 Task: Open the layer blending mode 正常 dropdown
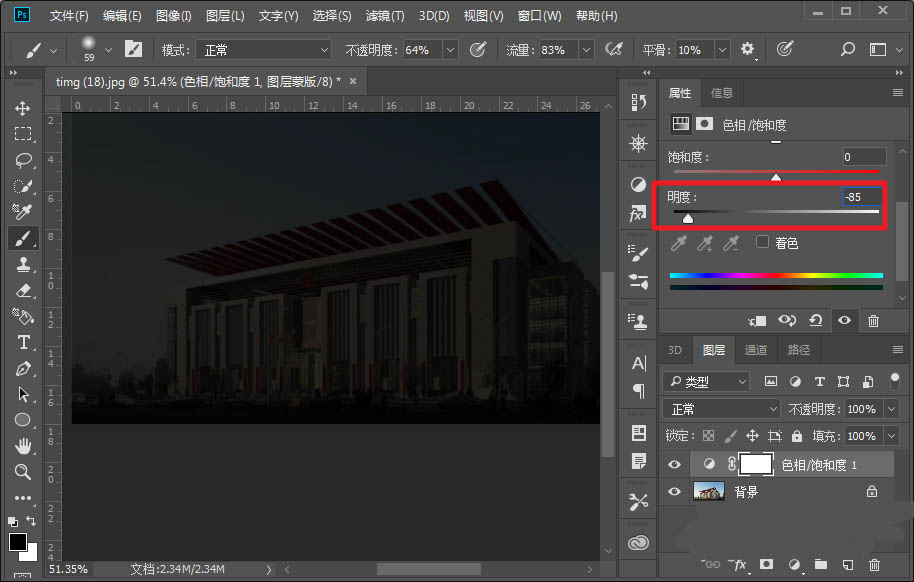(x=721, y=409)
